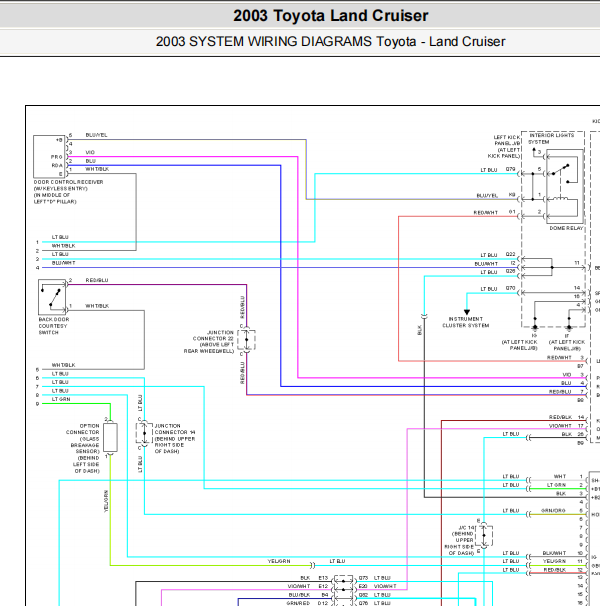Click the "INSTRUMENT CLUSTER SYSTEM" reference text
Viewport: 600px width, 606px height.
pyautogui.click(x=465, y=322)
